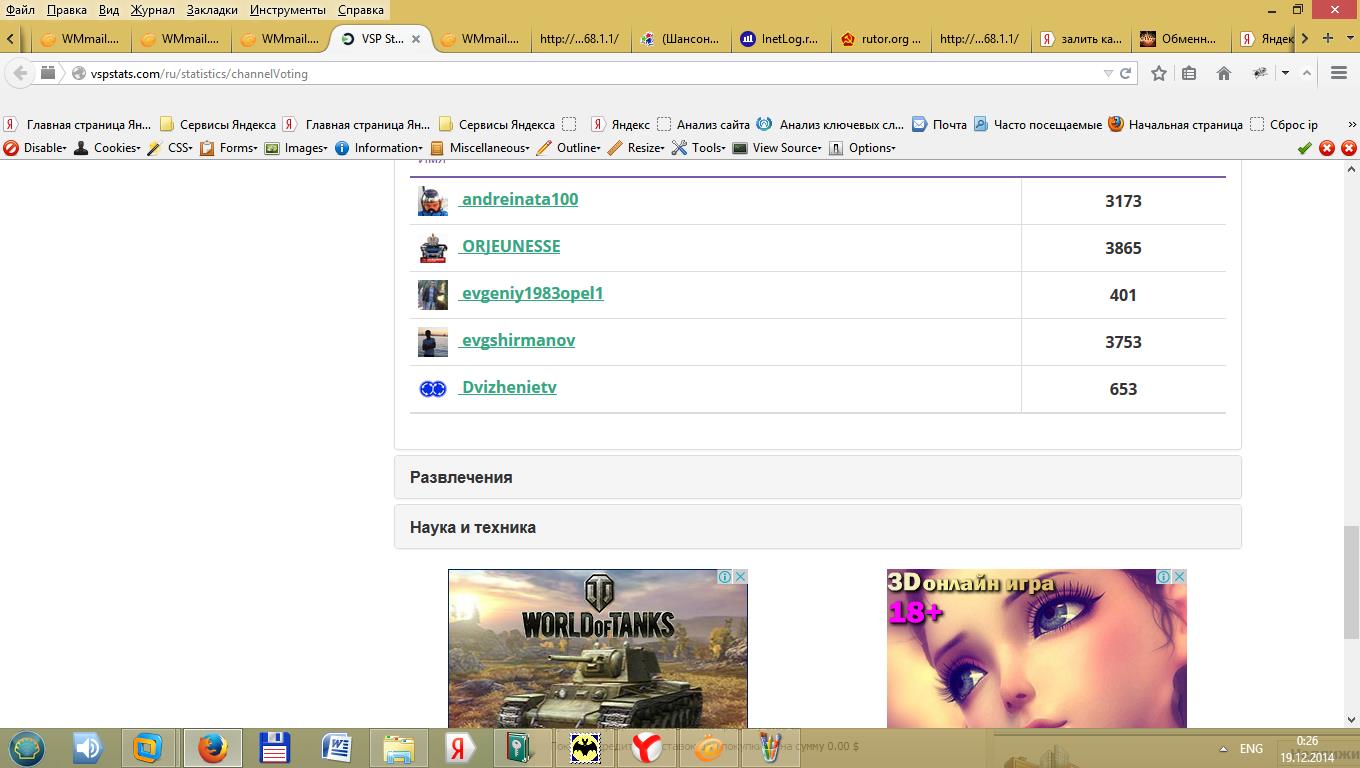1360x768 pixels.
Task: Open the evgshirmanov channel link
Action: click(x=517, y=340)
